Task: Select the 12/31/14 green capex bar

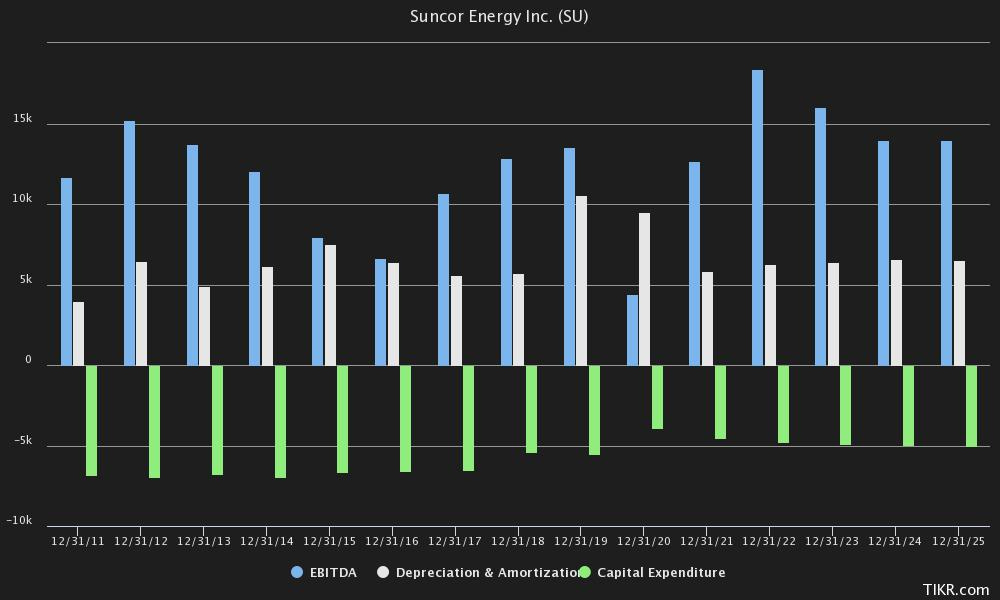Action: click(280, 421)
